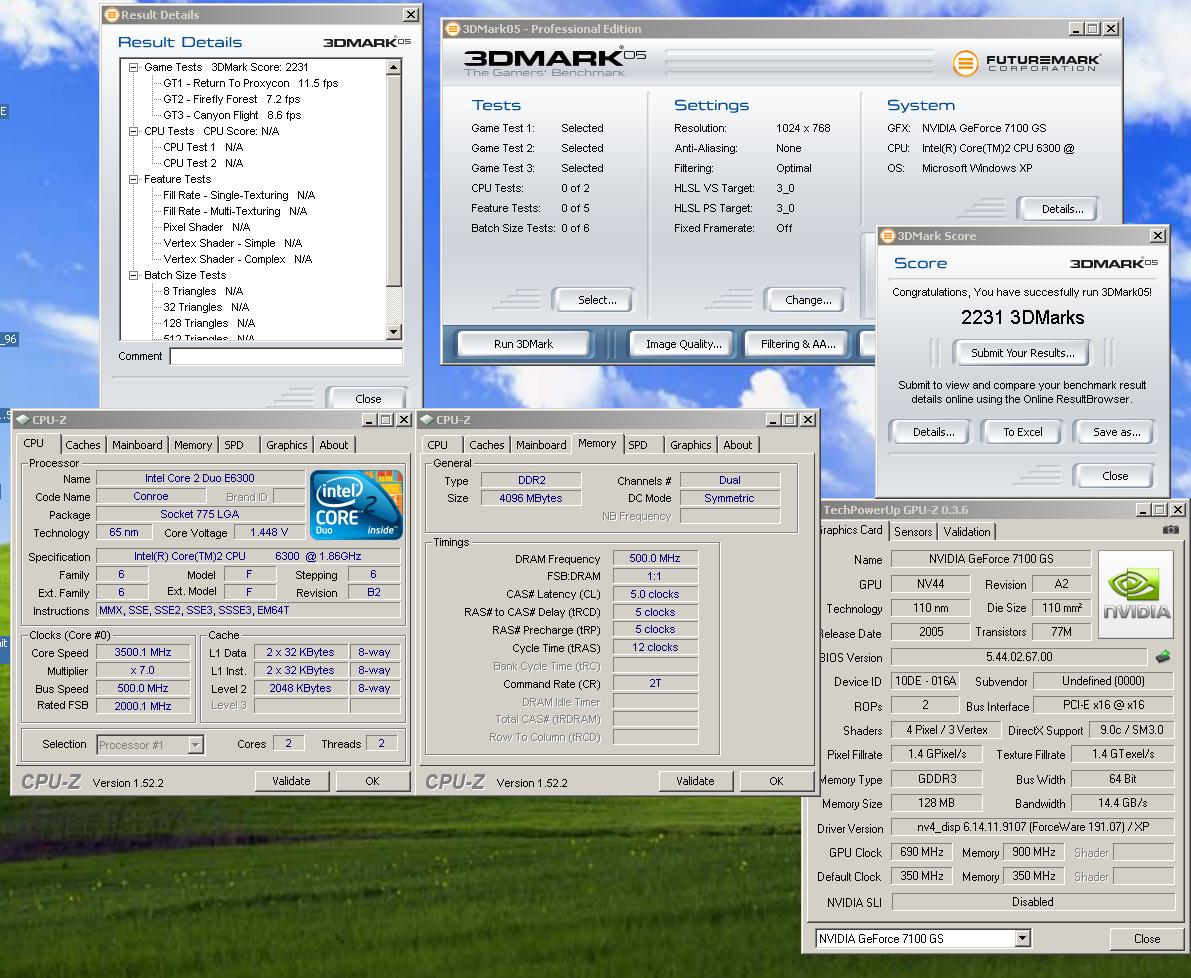Click the Intel Core 2 Duo logo in CPU-Z
Screen dimensions: 1191x978
point(356,504)
